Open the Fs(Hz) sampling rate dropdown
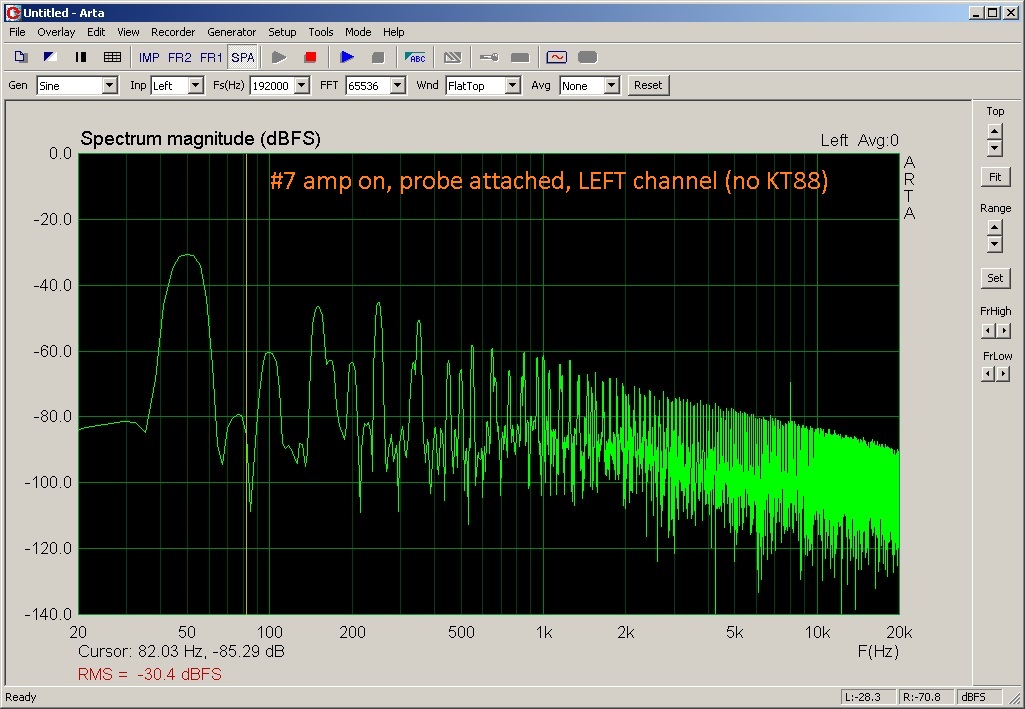The height and width of the screenshot is (709, 1025). tap(301, 86)
